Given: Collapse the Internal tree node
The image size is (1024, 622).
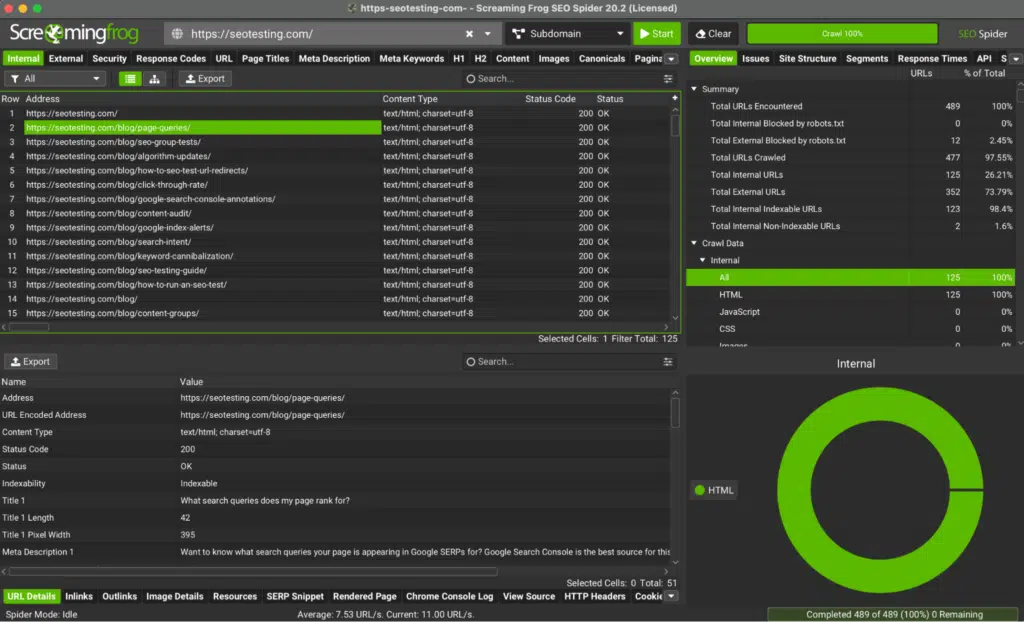Looking at the screenshot, I should pos(703,260).
